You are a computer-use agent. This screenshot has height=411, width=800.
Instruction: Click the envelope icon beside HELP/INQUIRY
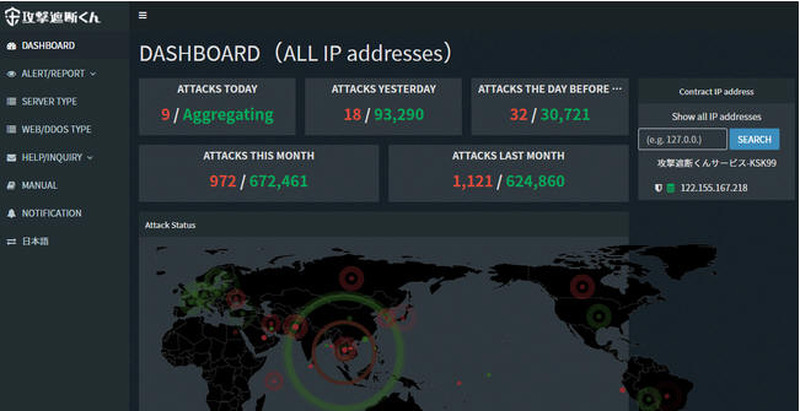11,158
